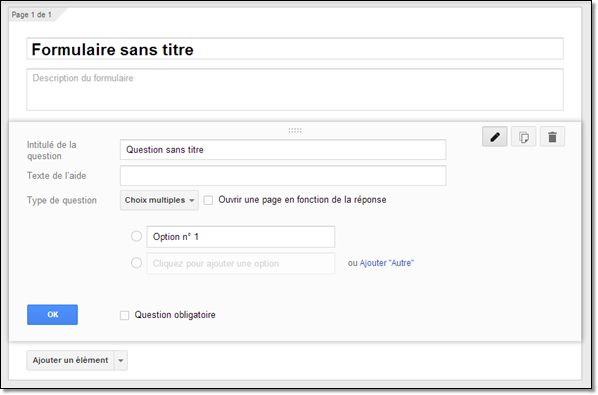Delete the question with trash icon
Viewport: 598px width, 395px height.
(552, 137)
